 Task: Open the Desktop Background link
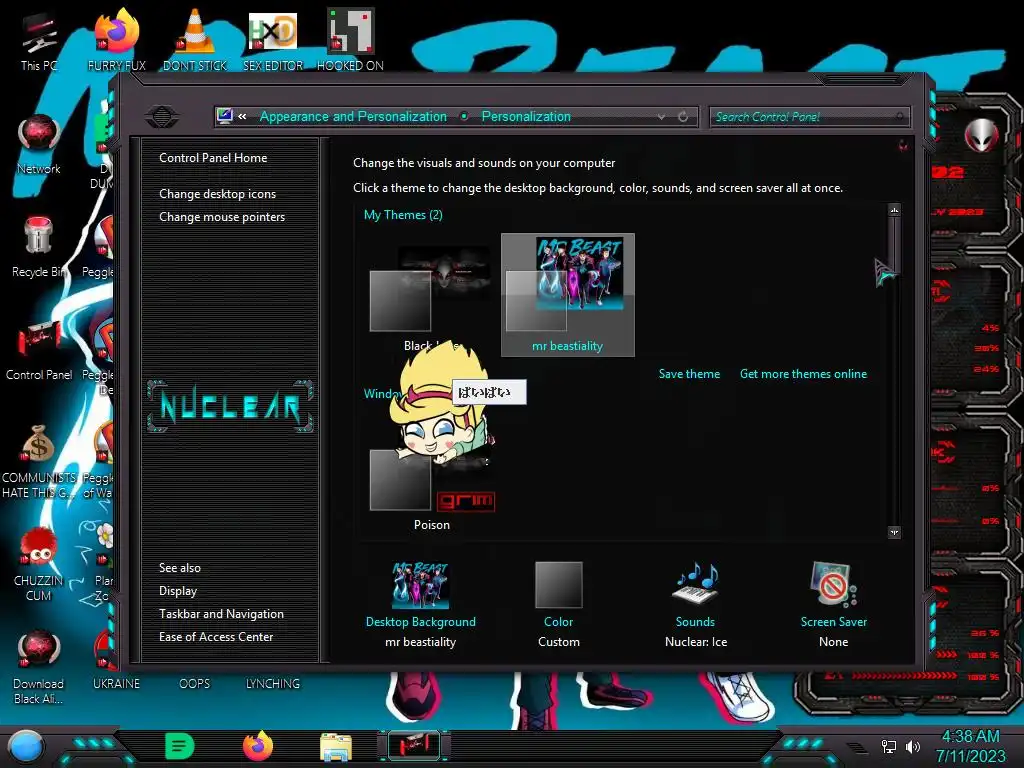[x=421, y=622]
